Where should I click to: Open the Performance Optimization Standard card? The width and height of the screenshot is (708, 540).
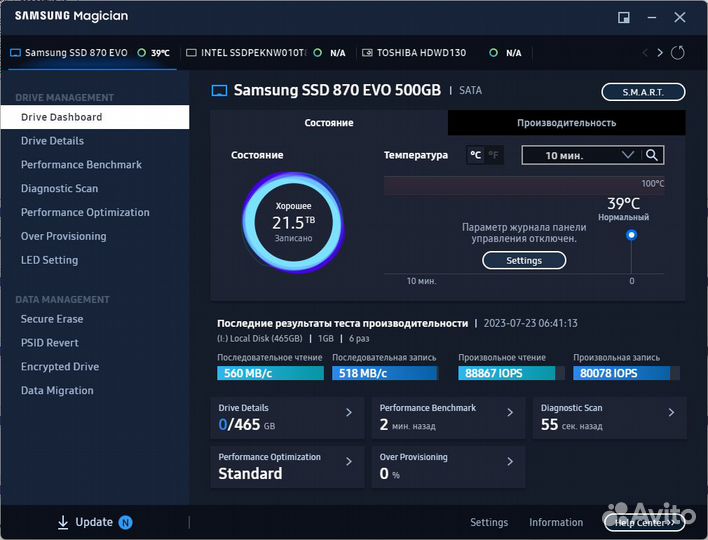(x=287, y=467)
